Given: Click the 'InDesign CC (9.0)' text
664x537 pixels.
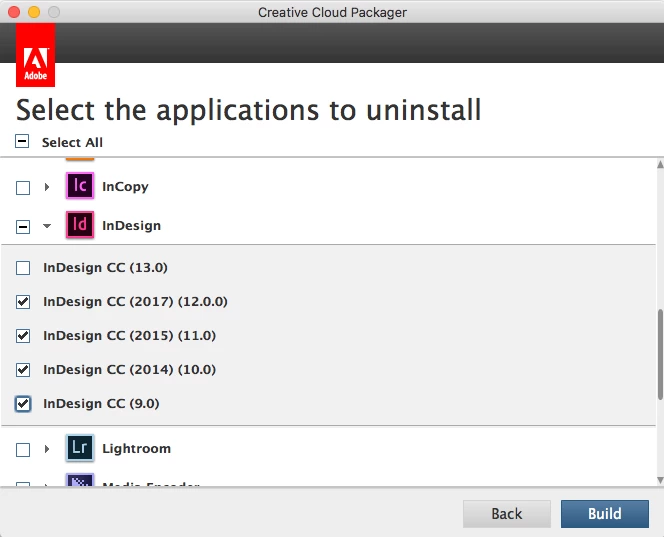Looking at the screenshot, I should [101, 404].
